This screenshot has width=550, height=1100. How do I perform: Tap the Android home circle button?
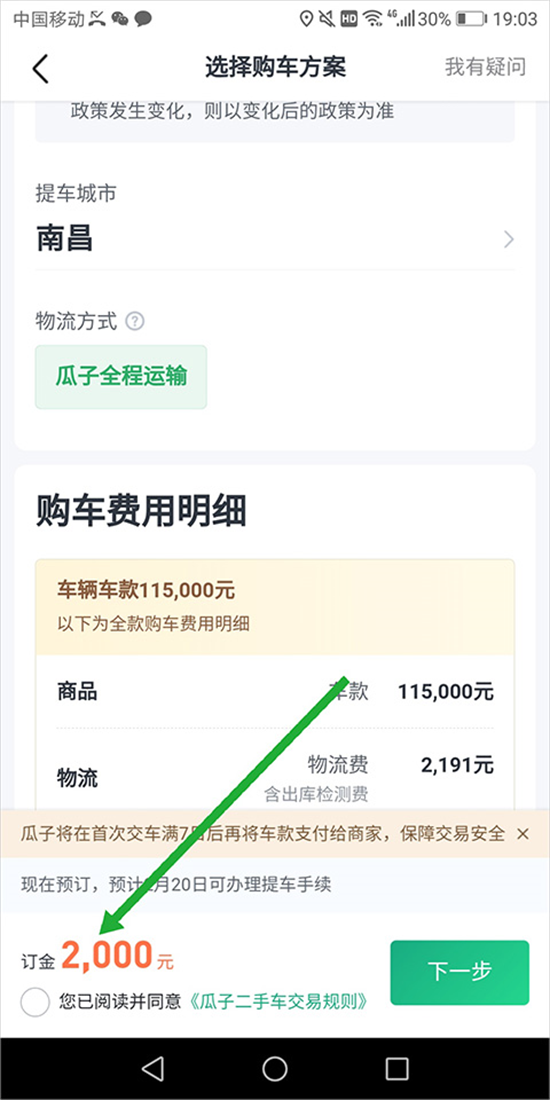[x=275, y=1068]
